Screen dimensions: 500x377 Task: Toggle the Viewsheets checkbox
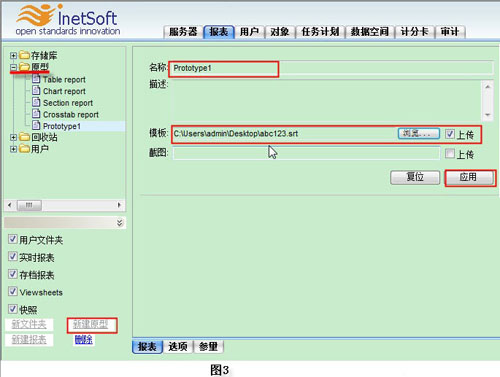13,291
